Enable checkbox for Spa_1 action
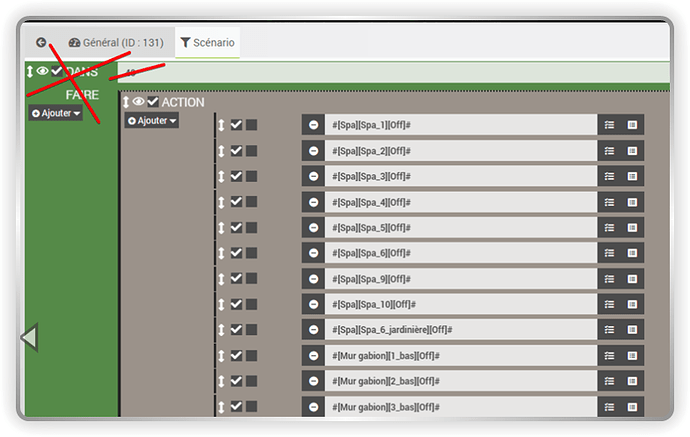 (x=236, y=125)
